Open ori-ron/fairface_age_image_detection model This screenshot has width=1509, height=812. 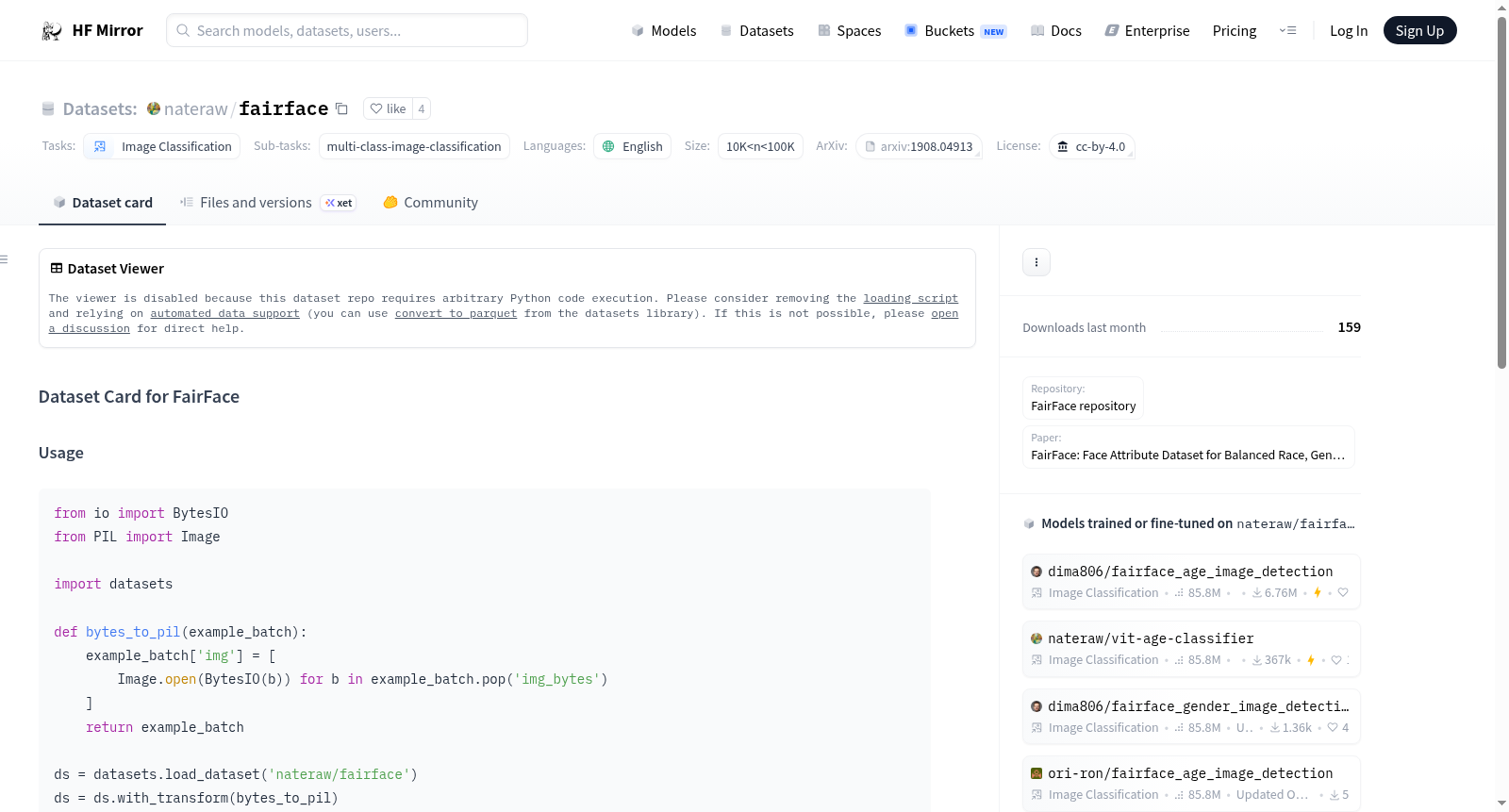pyautogui.click(x=1191, y=783)
